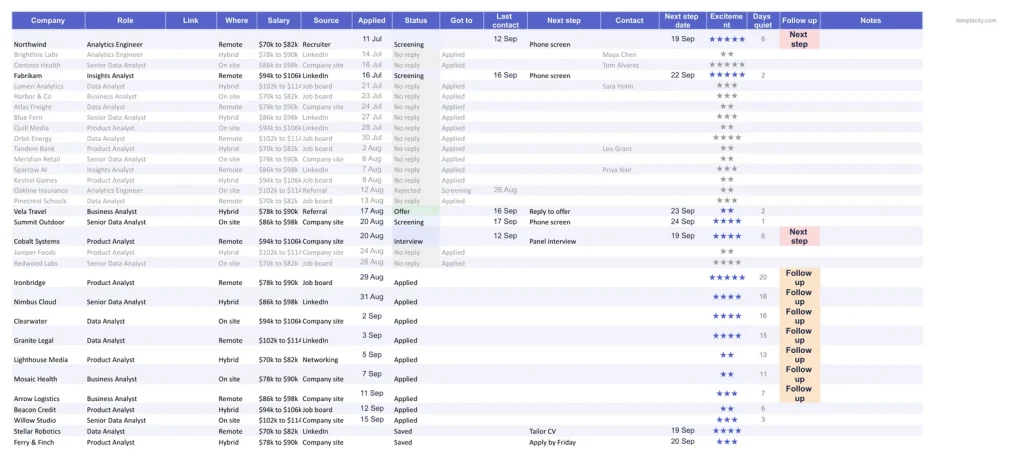Select the 'Rejected' status cell
This screenshot has height=458, width=1024.
416,191
